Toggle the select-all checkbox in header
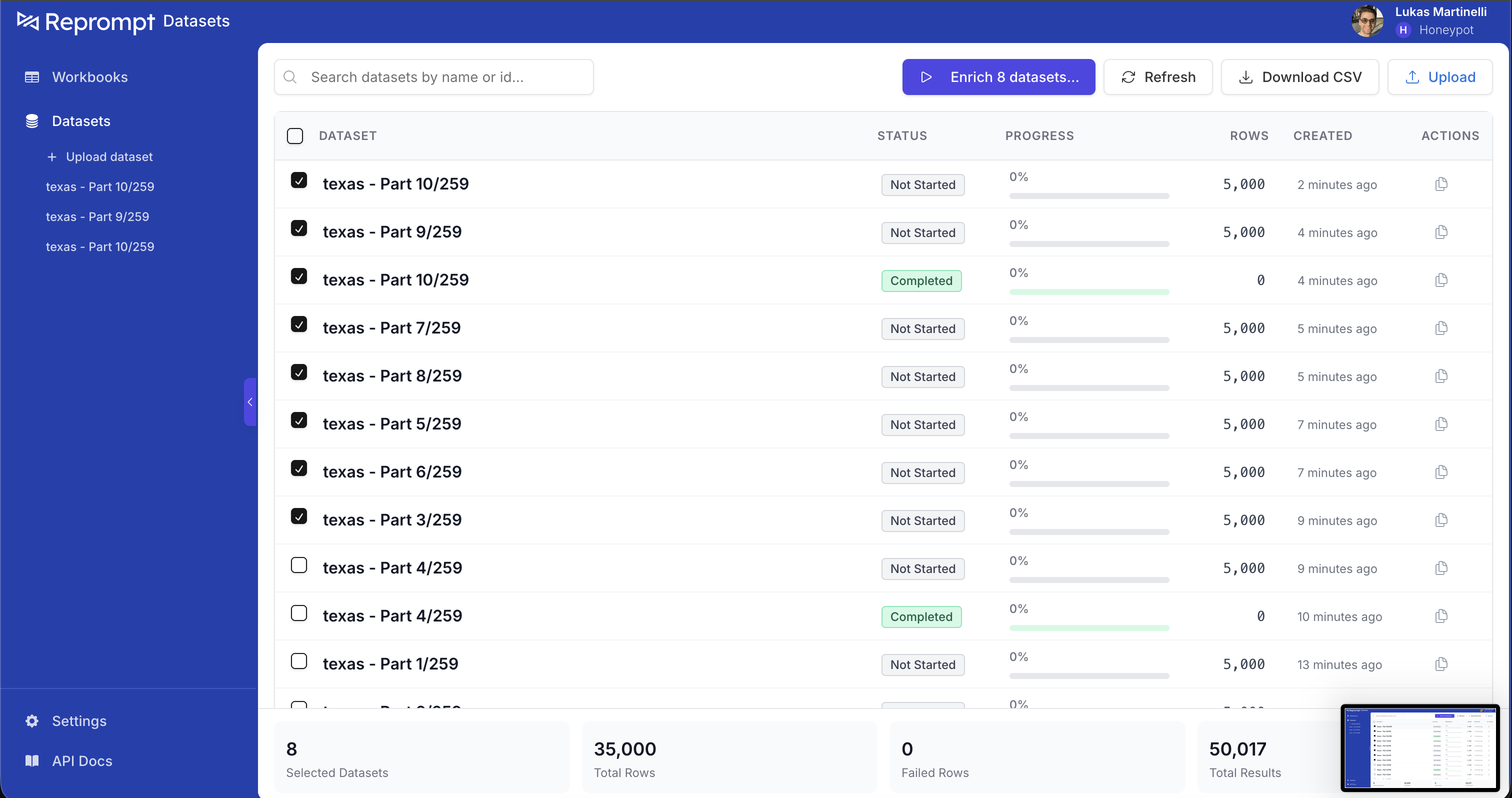 pyautogui.click(x=294, y=135)
